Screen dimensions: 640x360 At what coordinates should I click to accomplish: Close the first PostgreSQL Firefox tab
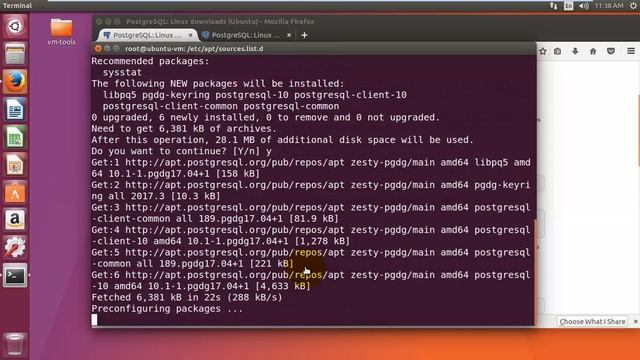click(190, 36)
